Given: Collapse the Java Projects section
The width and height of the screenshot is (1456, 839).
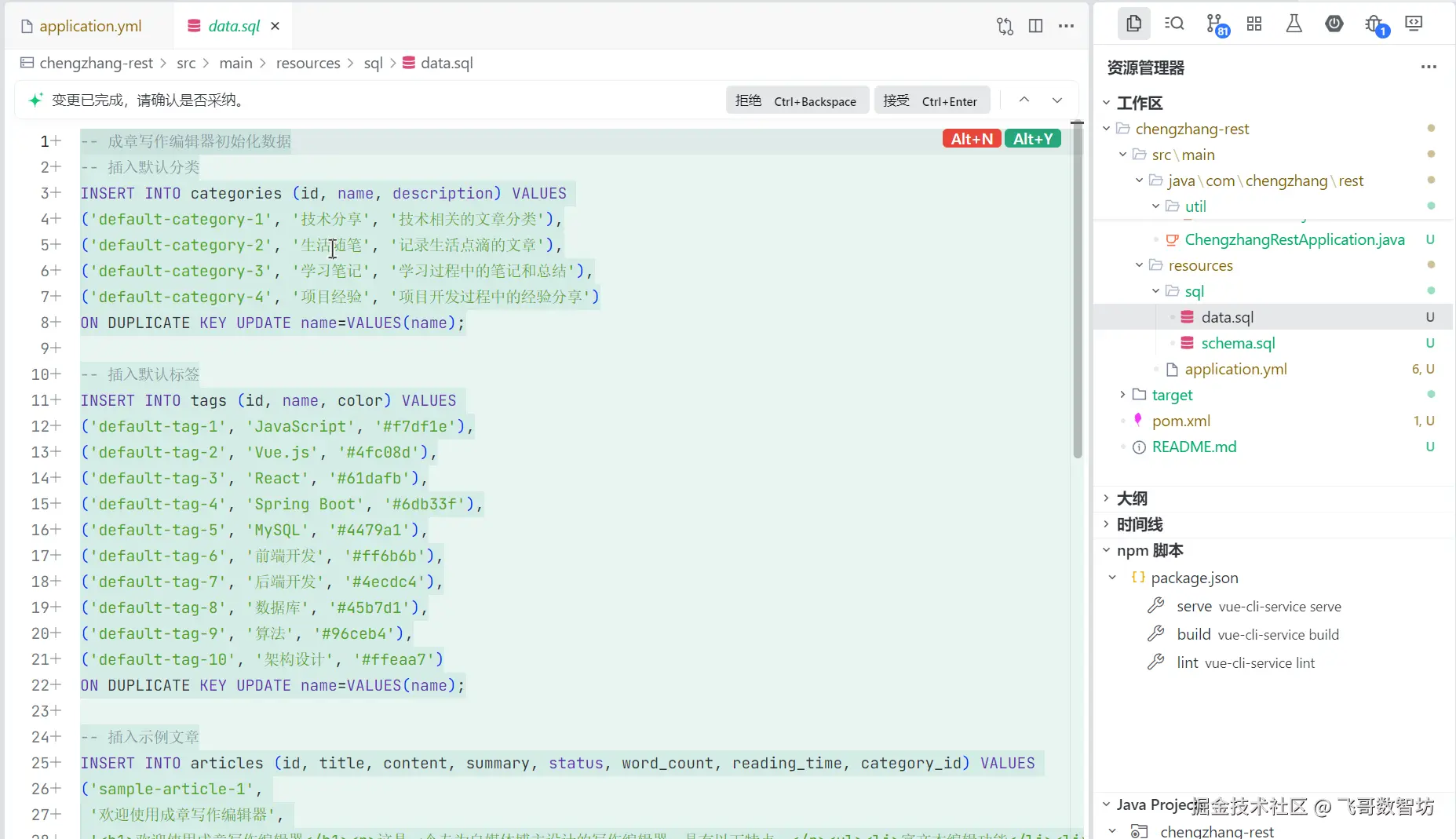Looking at the screenshot, I should pos(1106,804).
